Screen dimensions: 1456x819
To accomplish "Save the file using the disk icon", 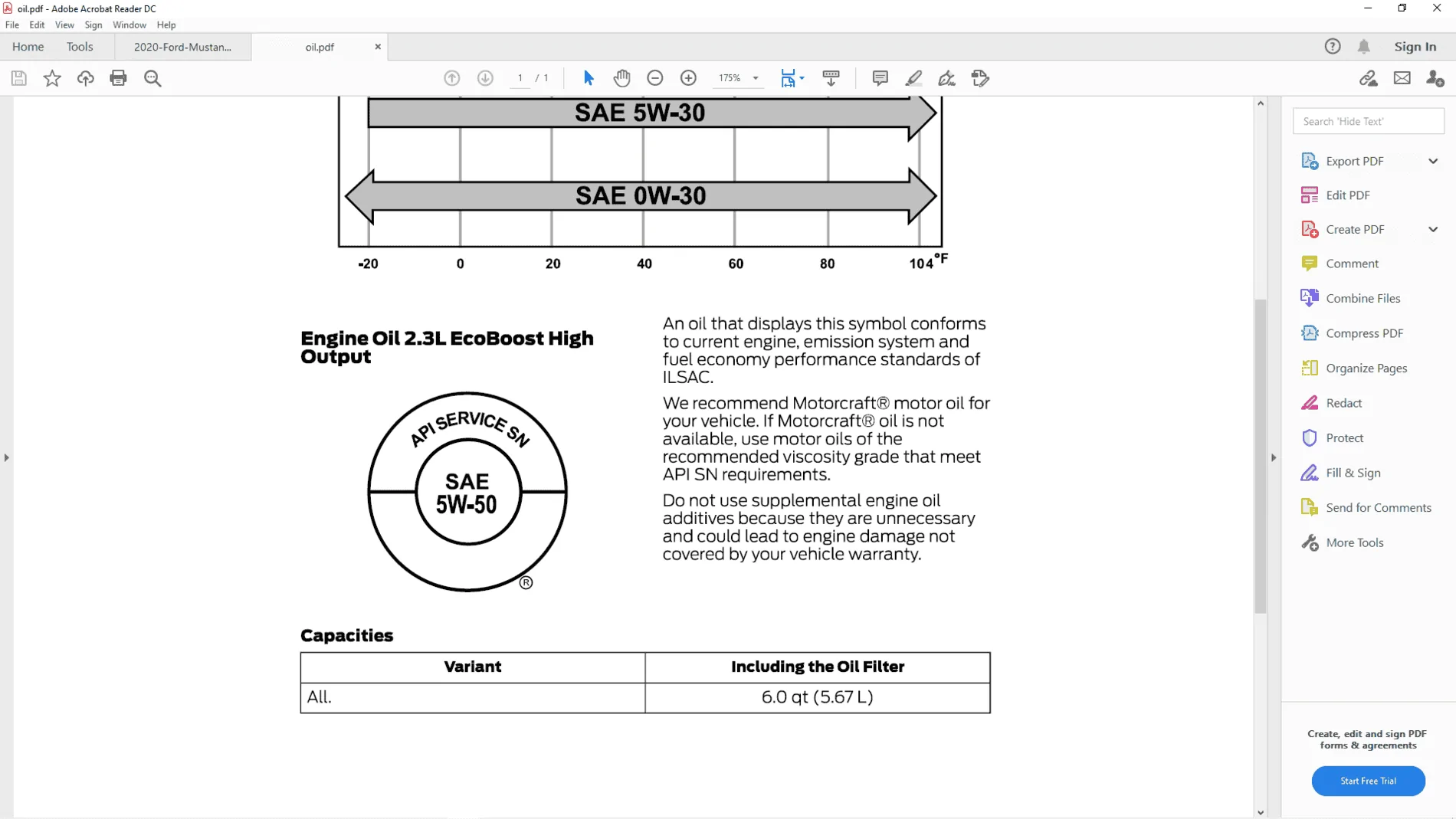I will coord(19,78).
